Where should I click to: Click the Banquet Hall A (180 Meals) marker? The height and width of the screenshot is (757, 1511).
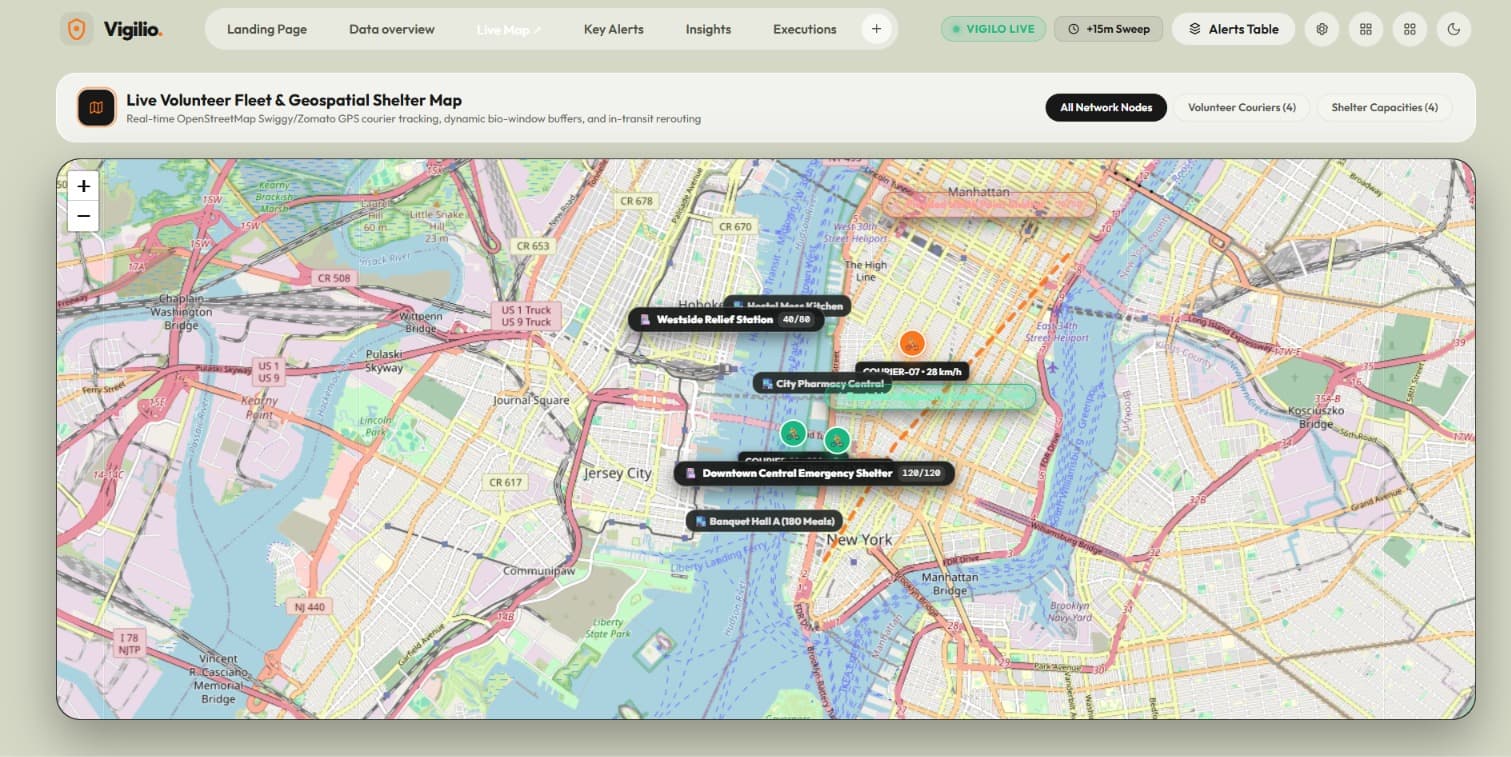tap(765, 521)
